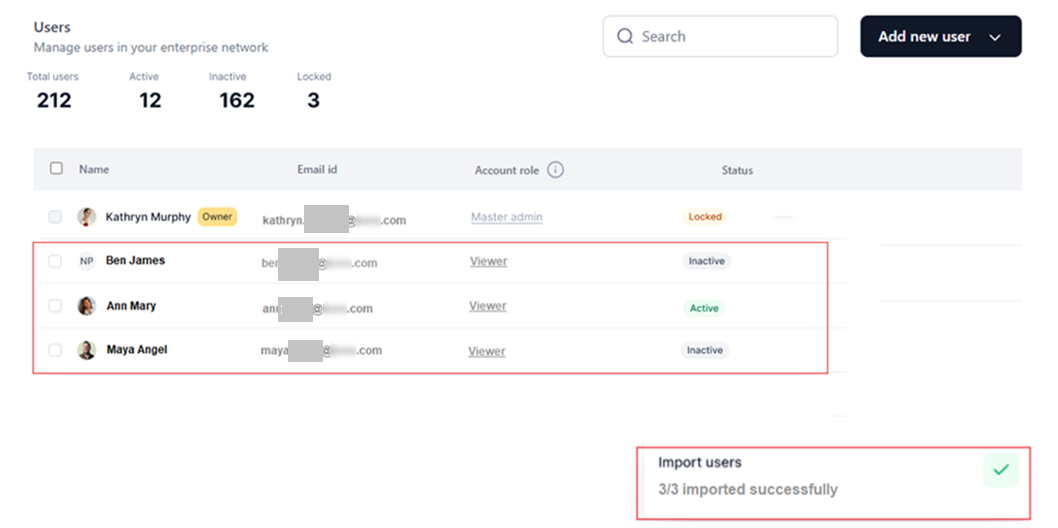1058x528 pixels.
Task: Click the search magnifier icon
Action: tap(625, 37)
